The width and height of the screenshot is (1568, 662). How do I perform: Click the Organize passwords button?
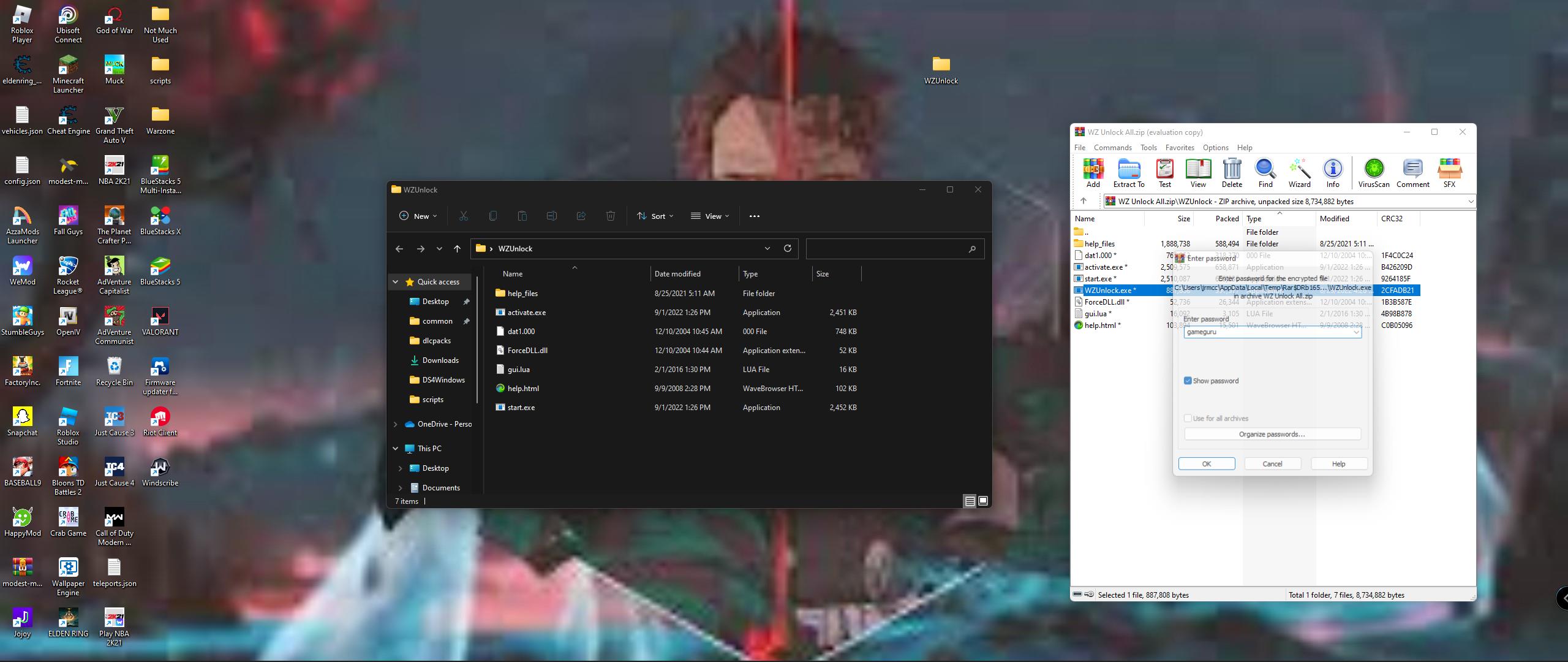[x=1272, y=434]
